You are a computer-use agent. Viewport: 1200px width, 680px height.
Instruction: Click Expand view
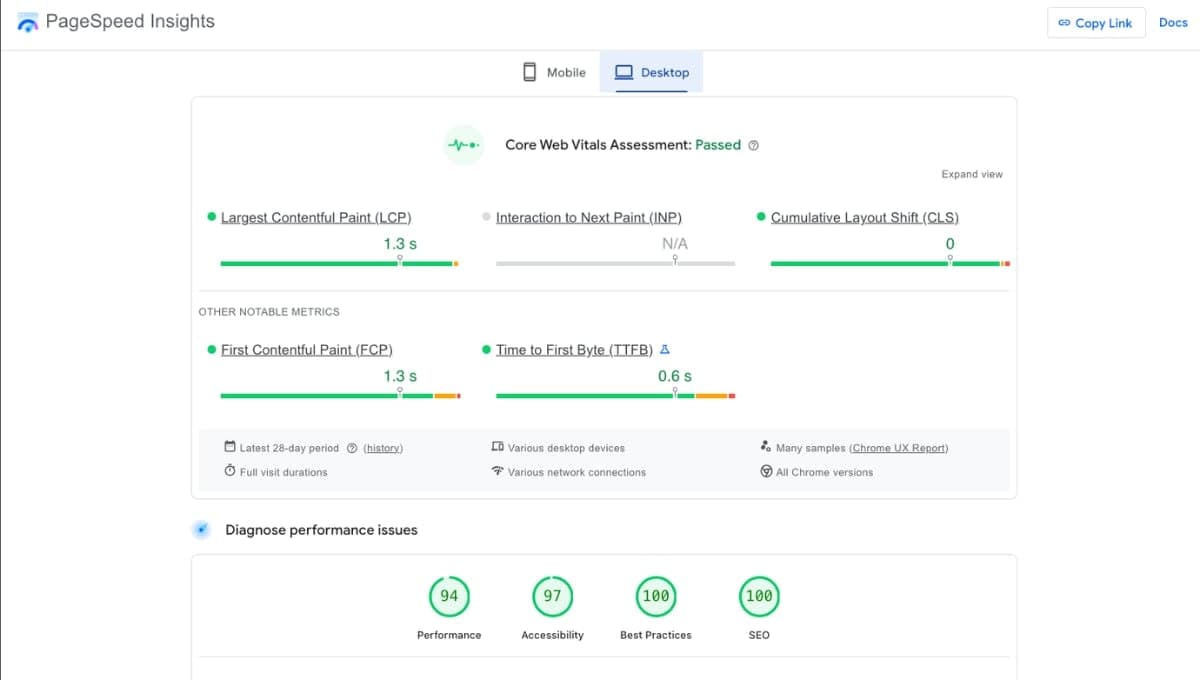pyautogui.click(x=972, y=174)
